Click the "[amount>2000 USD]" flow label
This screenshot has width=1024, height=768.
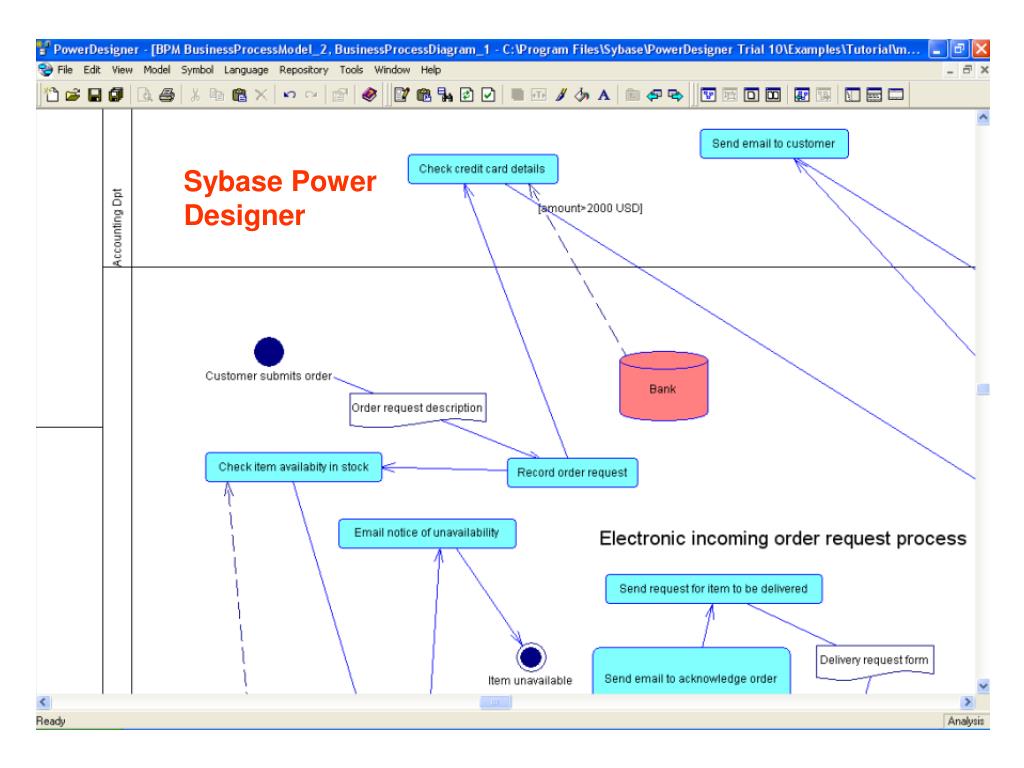tap(590, 208)
